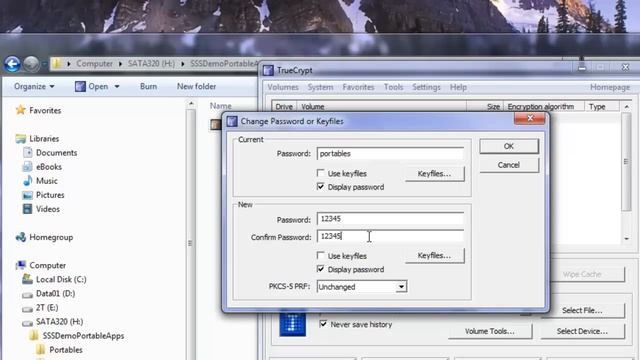Open the Tools menu in TrueCrypt
The width and height of the screenshot is (640, 360).
click(393, 87)
